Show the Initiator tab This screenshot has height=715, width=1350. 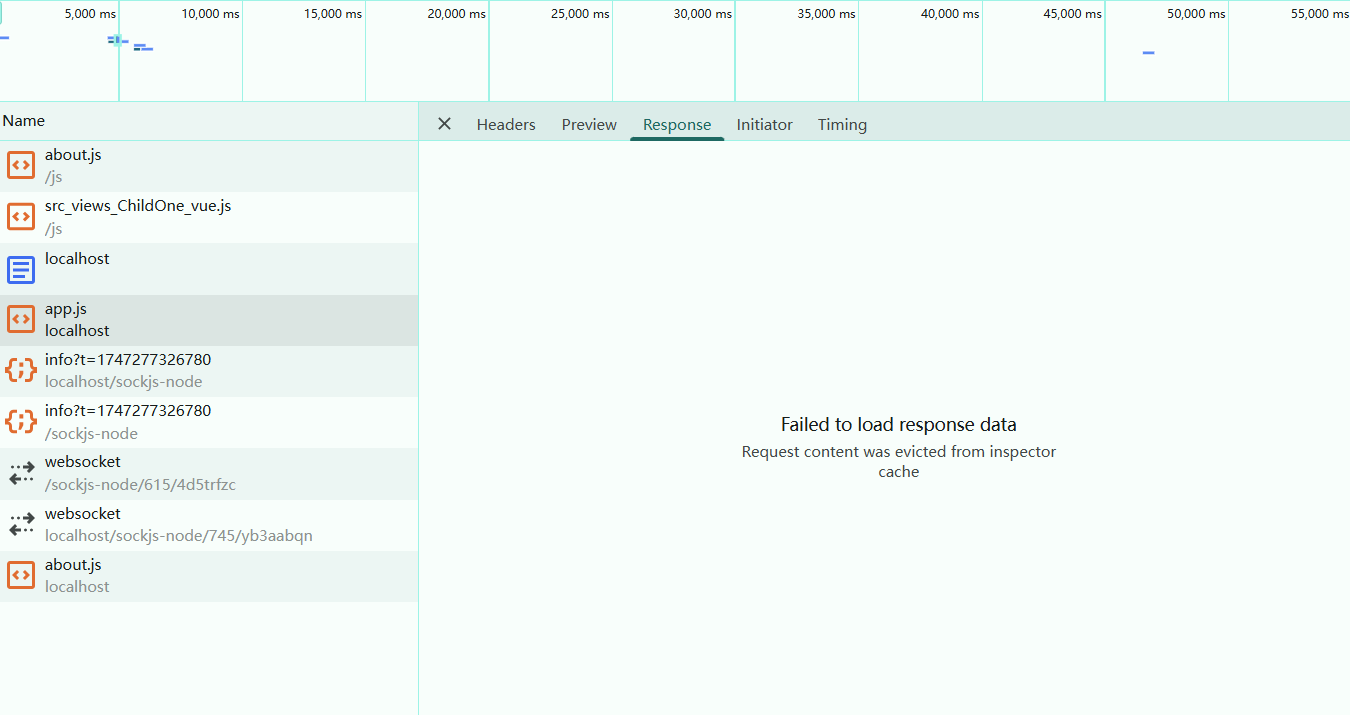click(x=764, y=125)
